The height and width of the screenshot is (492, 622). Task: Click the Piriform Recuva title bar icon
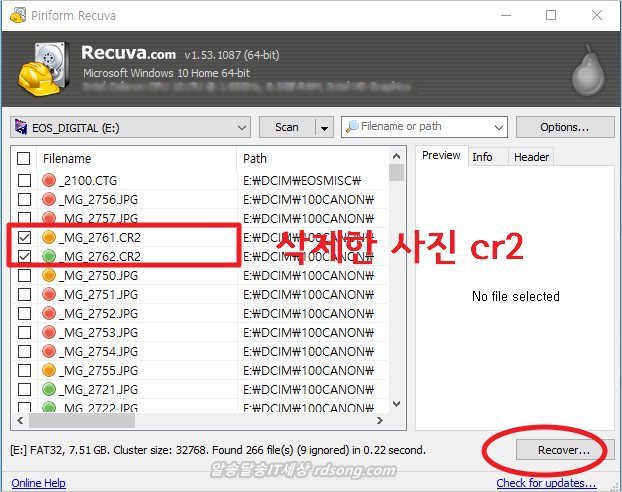tap(18, 15)
